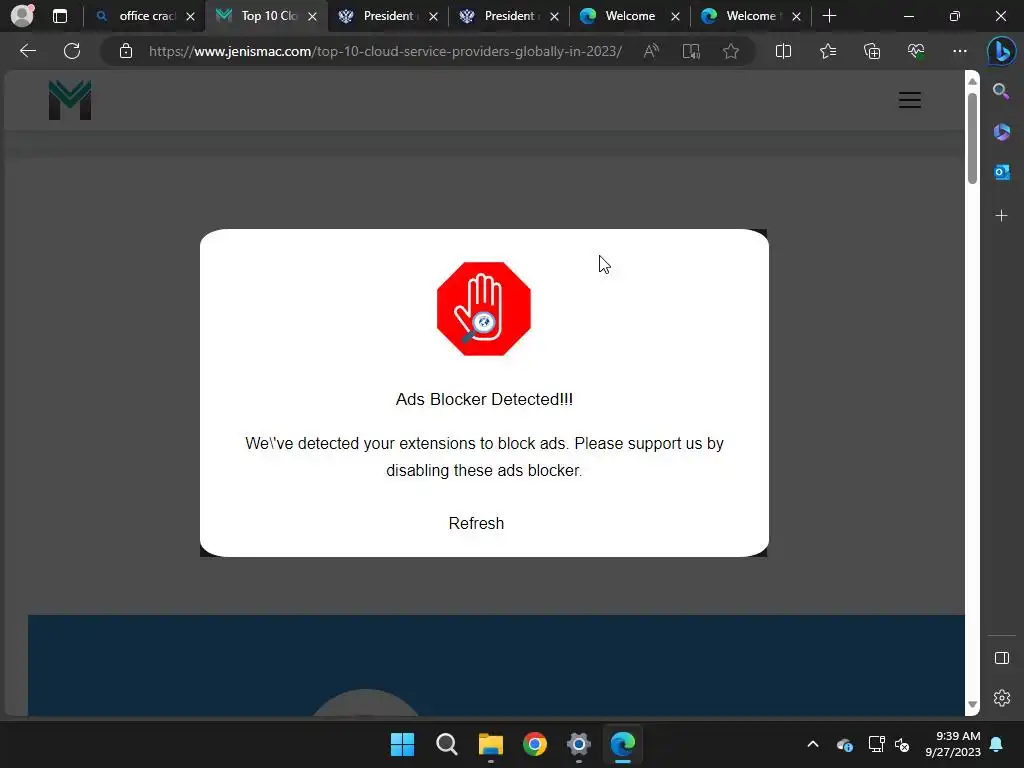Viewport: 1024px width, 768px height.
Task: Click the muted volume tray icon
Action: point(902,744)
